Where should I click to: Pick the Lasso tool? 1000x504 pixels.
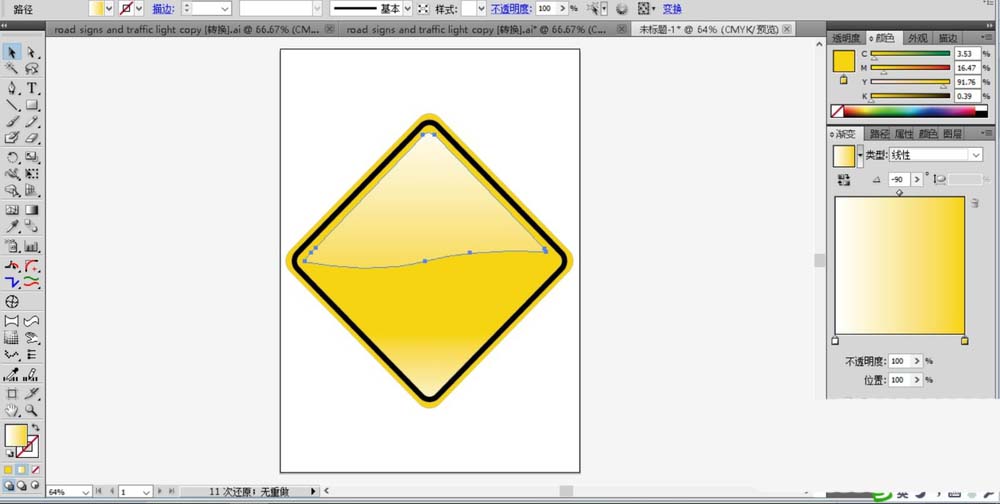(x=31, y=69)
